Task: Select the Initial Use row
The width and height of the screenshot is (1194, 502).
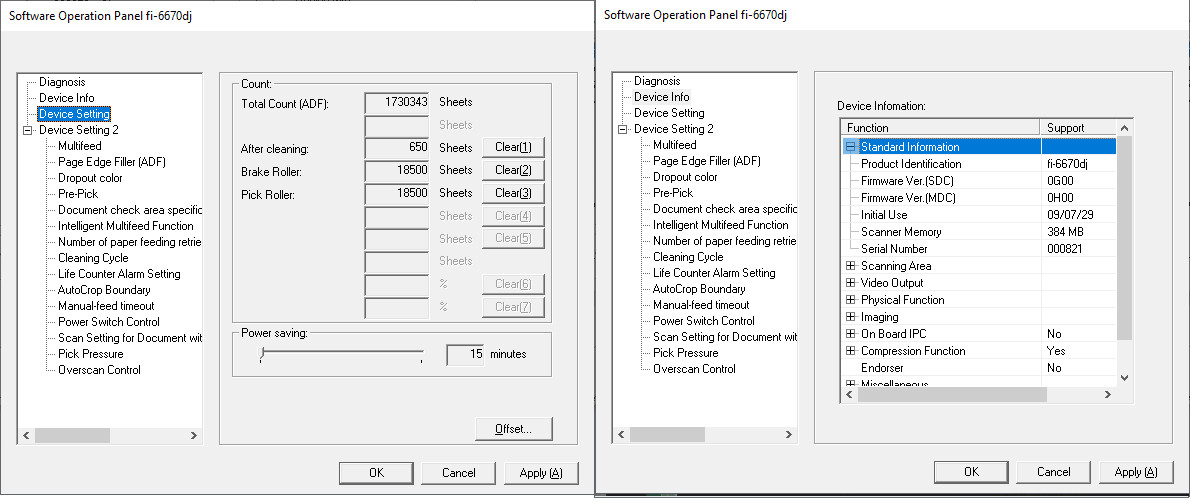Action: pos(979,216)
